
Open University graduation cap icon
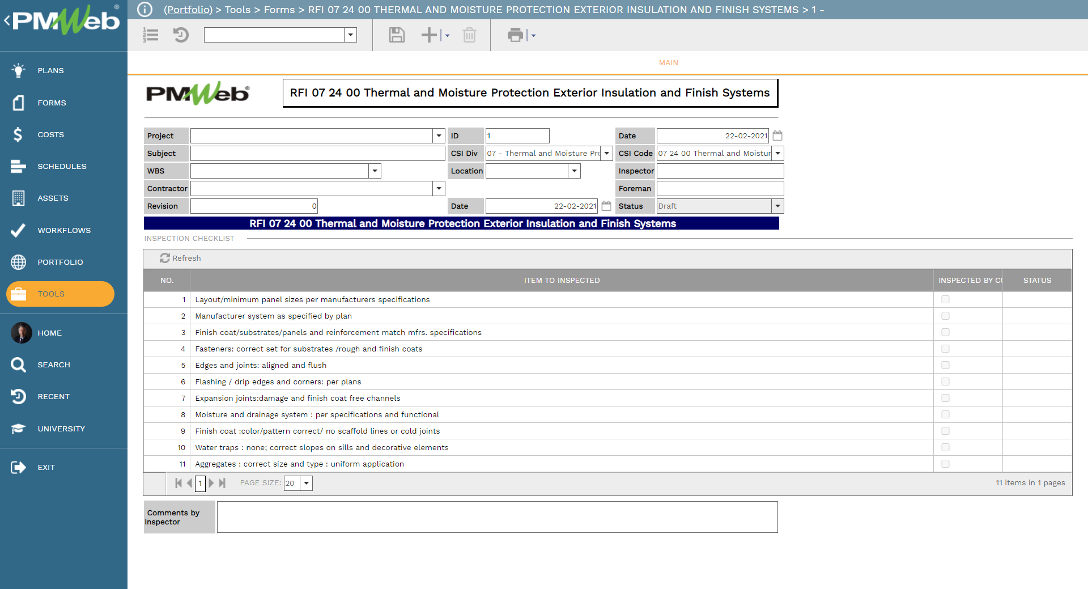[x=19, y=429]
